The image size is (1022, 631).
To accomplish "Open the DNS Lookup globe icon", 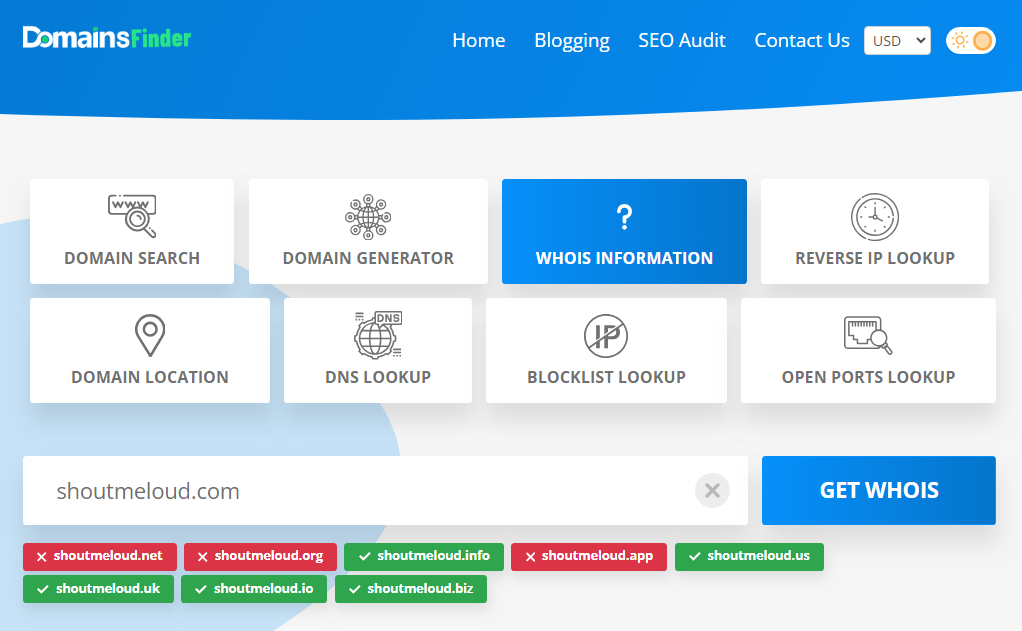I will click(x=378, y=335).
